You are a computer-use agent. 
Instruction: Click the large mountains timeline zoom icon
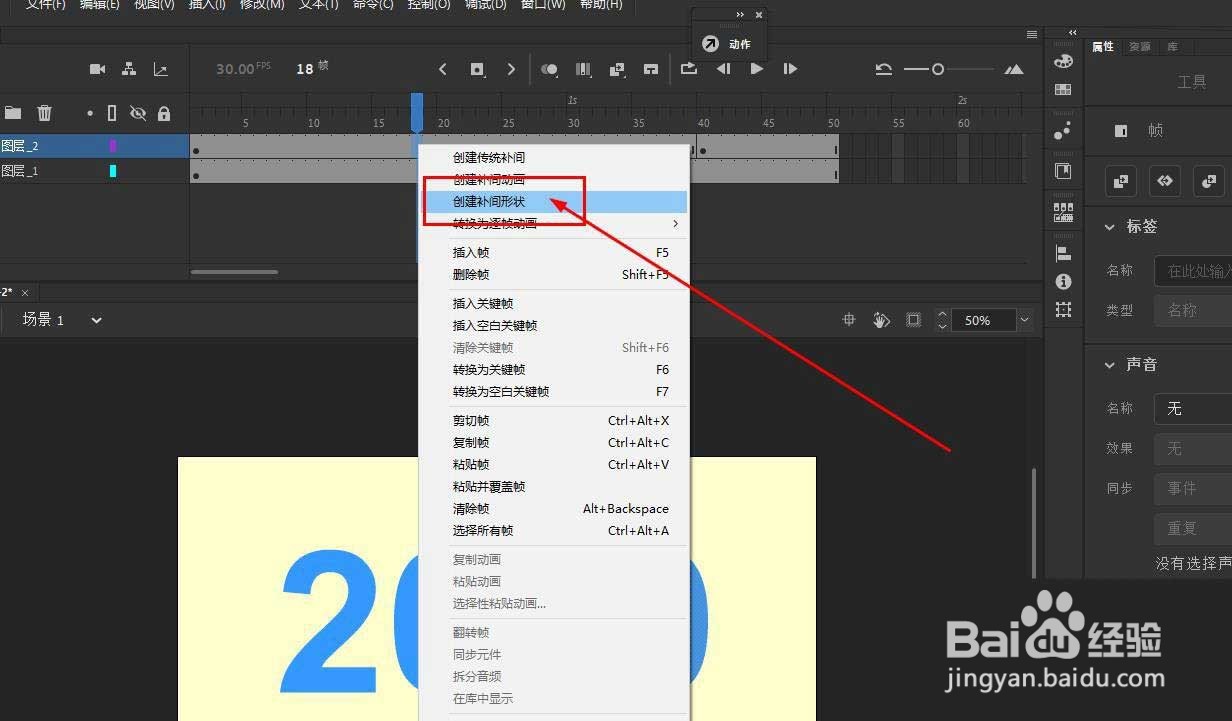tap(1014, 69)
